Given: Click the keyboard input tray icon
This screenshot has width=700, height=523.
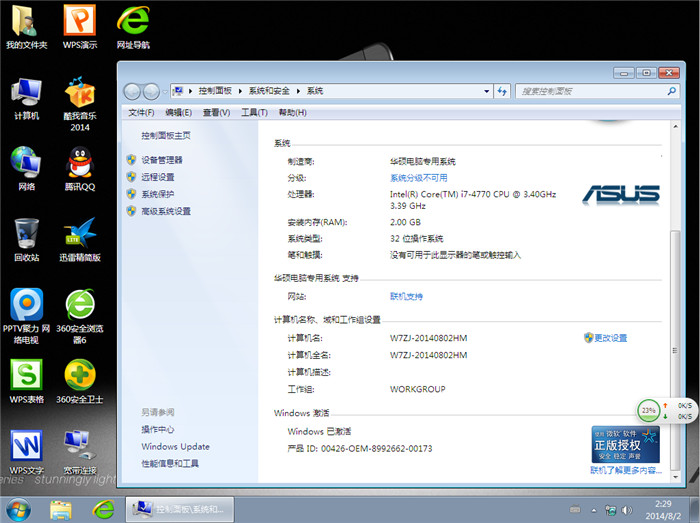Looking at the screenshot, I should (575, 509).
